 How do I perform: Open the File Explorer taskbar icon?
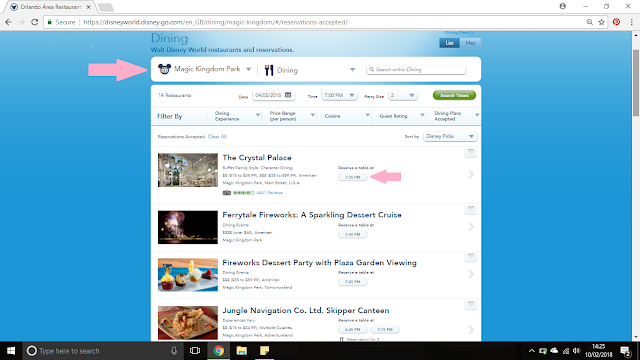click(242, 351)
